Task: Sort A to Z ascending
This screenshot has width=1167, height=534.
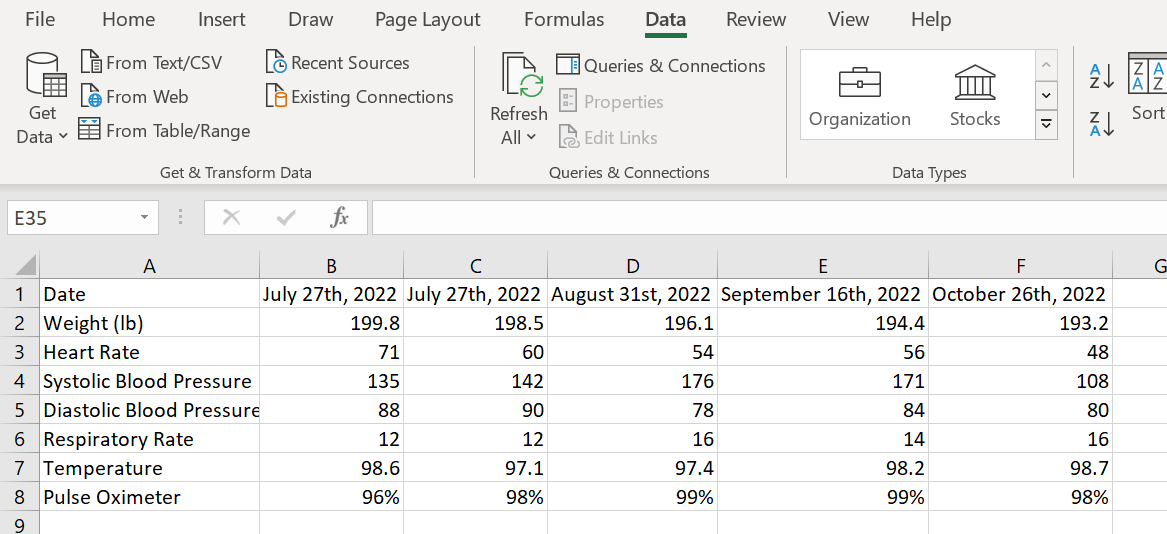Action: [x=1102, y=76]
